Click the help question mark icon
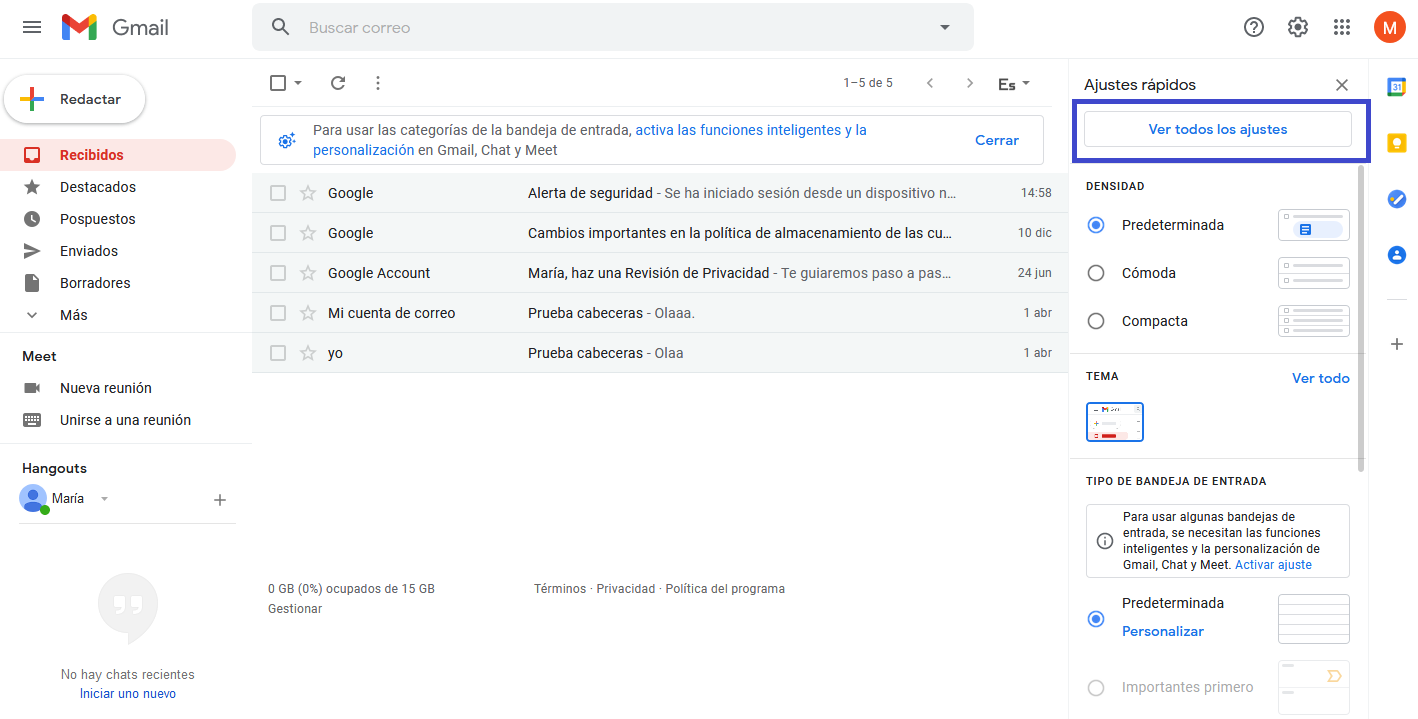Image resolution: width=1418 pixels, height=719 pixels. (1253, 28)
